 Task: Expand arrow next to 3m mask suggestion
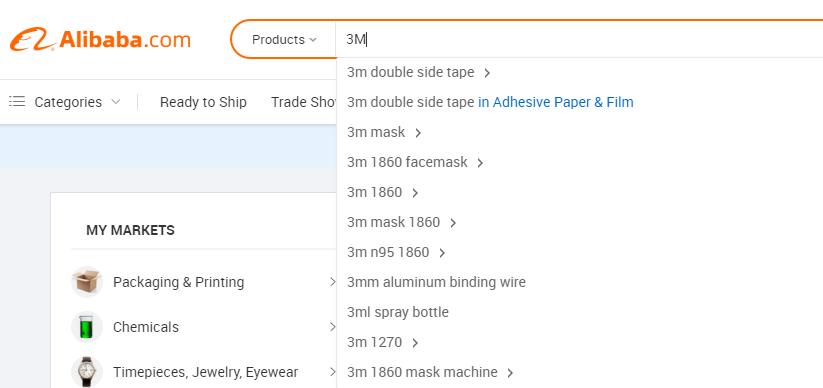[x=418, y=133]
